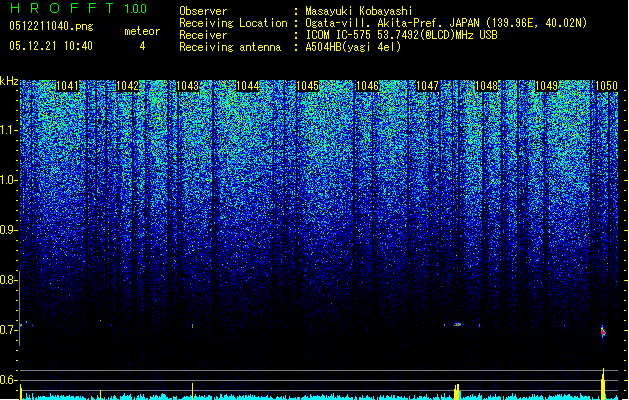The width and height of the screenshot is (629, 400).
Task: Click the meteor count value 4
Action: [x=142, y=46]
